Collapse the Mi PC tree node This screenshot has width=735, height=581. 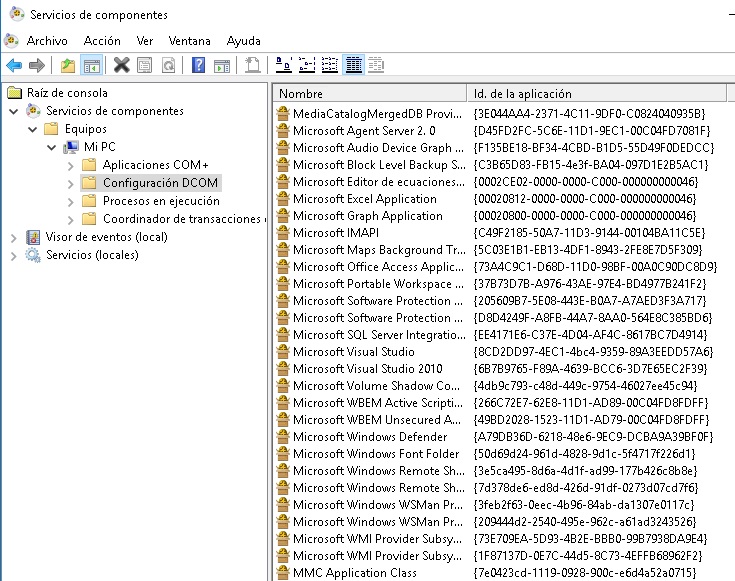click(x=50, y=147)
